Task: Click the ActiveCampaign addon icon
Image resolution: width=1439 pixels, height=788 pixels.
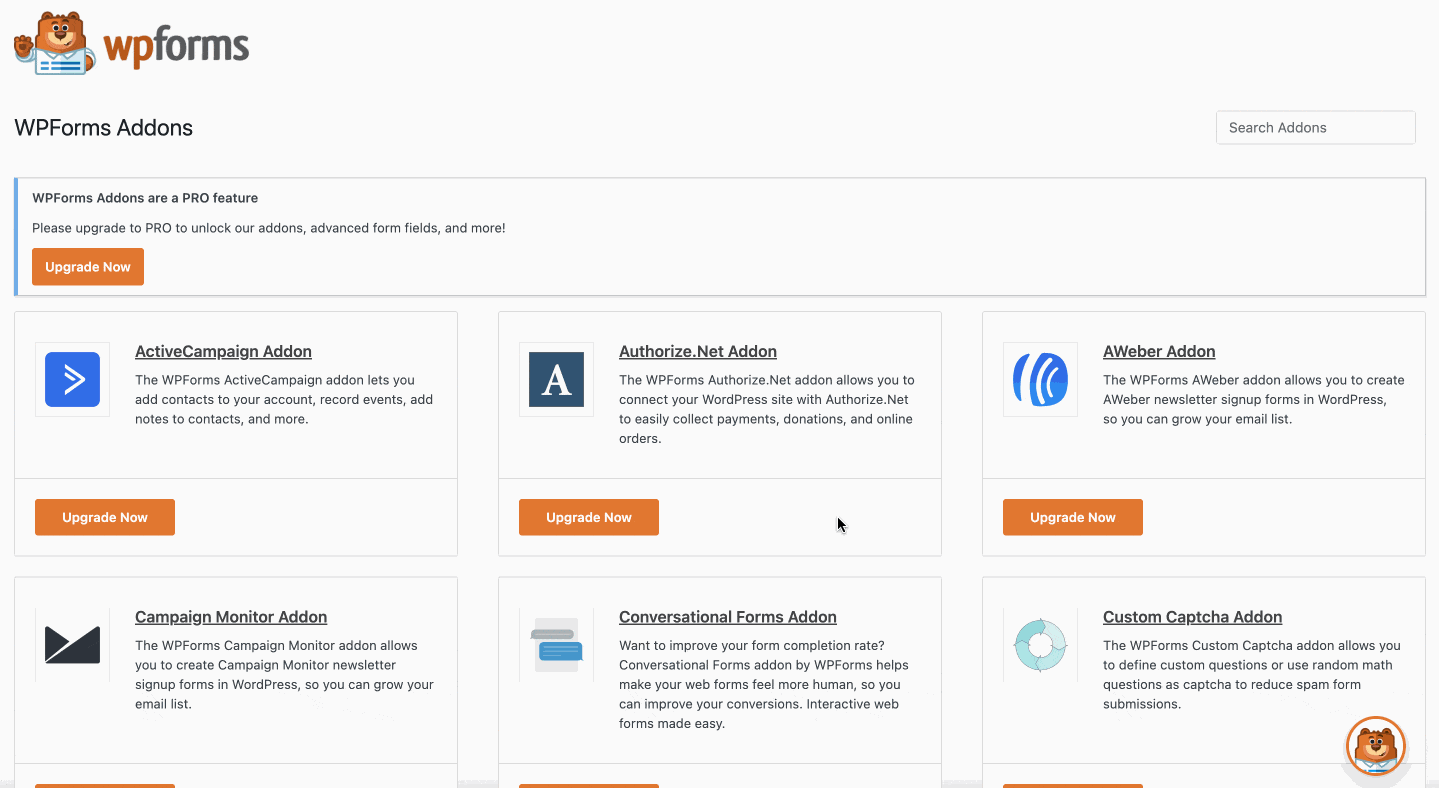Action: coord(72,379)
